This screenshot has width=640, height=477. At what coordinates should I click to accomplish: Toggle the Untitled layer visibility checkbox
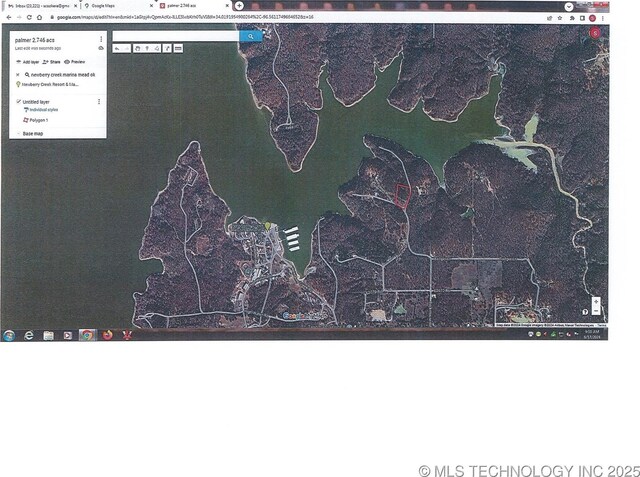[18, 101]
